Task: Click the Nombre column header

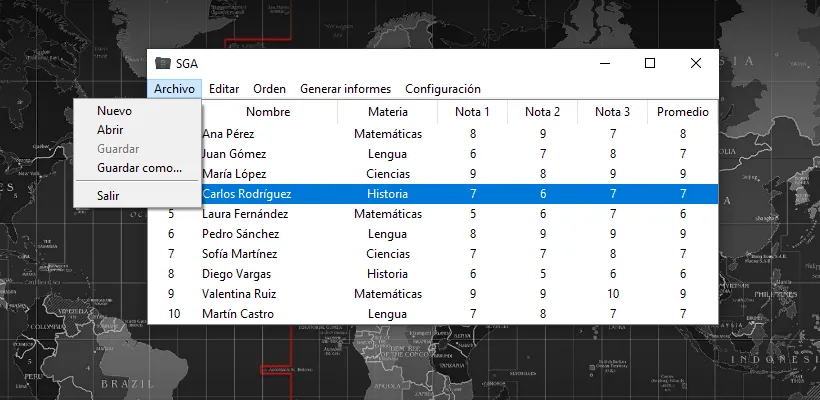Action: point(267,112)
